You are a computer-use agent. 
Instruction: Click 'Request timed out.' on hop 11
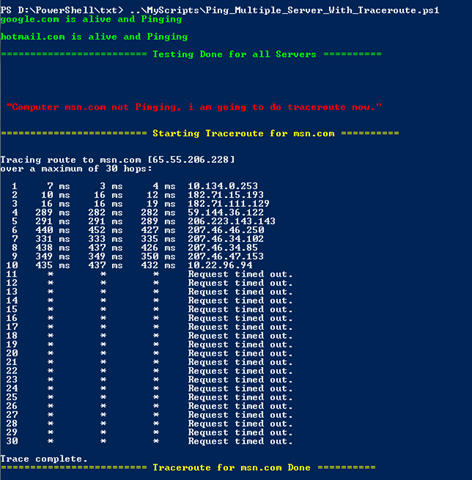[240, 274]
